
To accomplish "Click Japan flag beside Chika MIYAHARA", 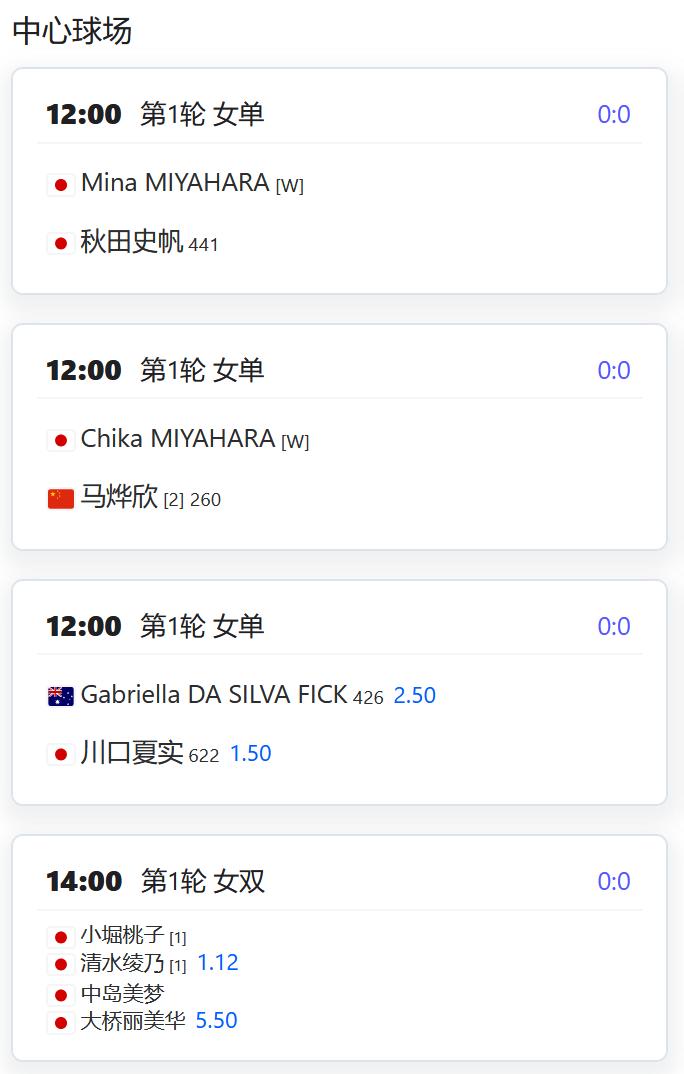I will (61, 440).
